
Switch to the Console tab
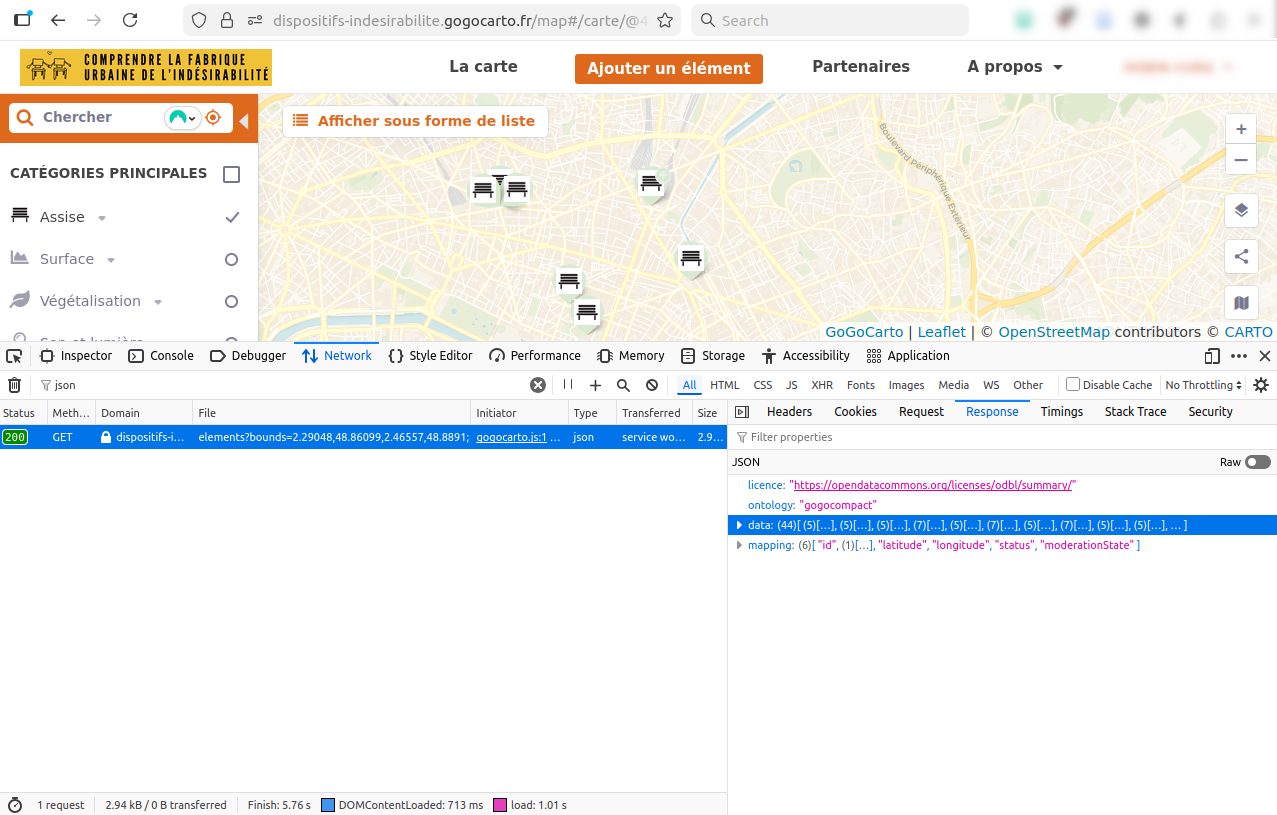click(x=161, y=356)
